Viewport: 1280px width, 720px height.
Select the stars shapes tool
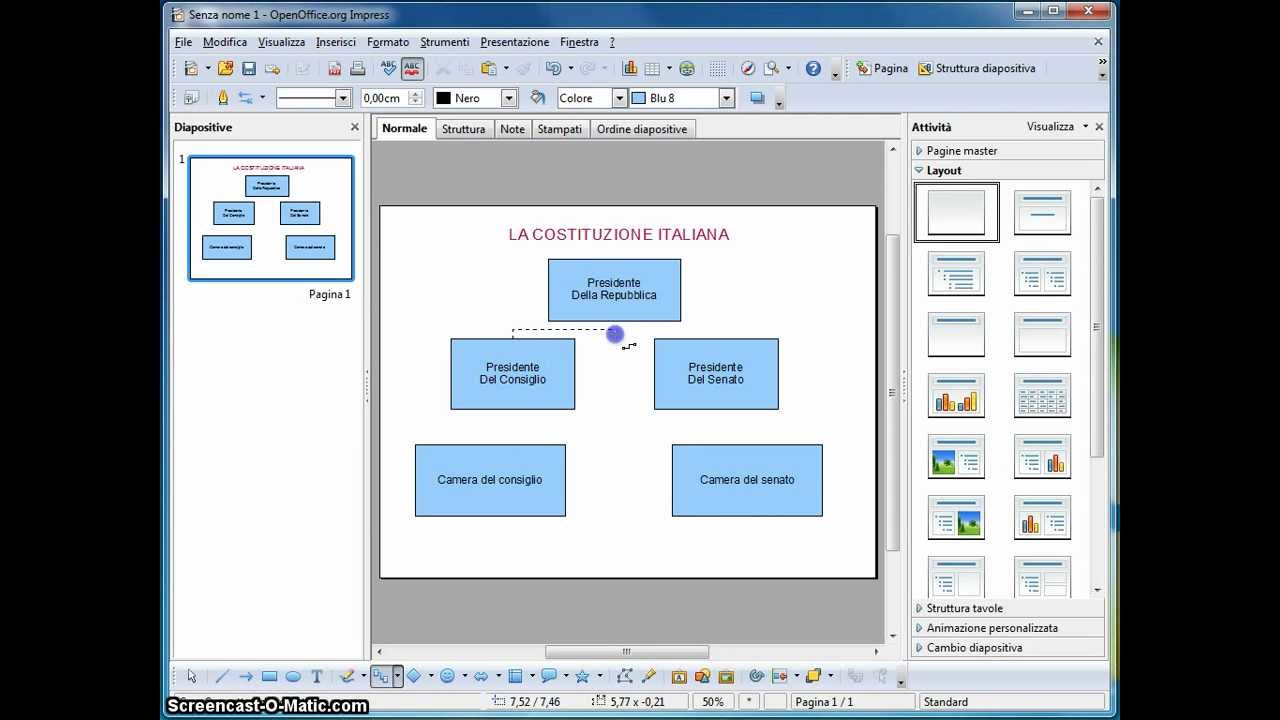point(582,676)
